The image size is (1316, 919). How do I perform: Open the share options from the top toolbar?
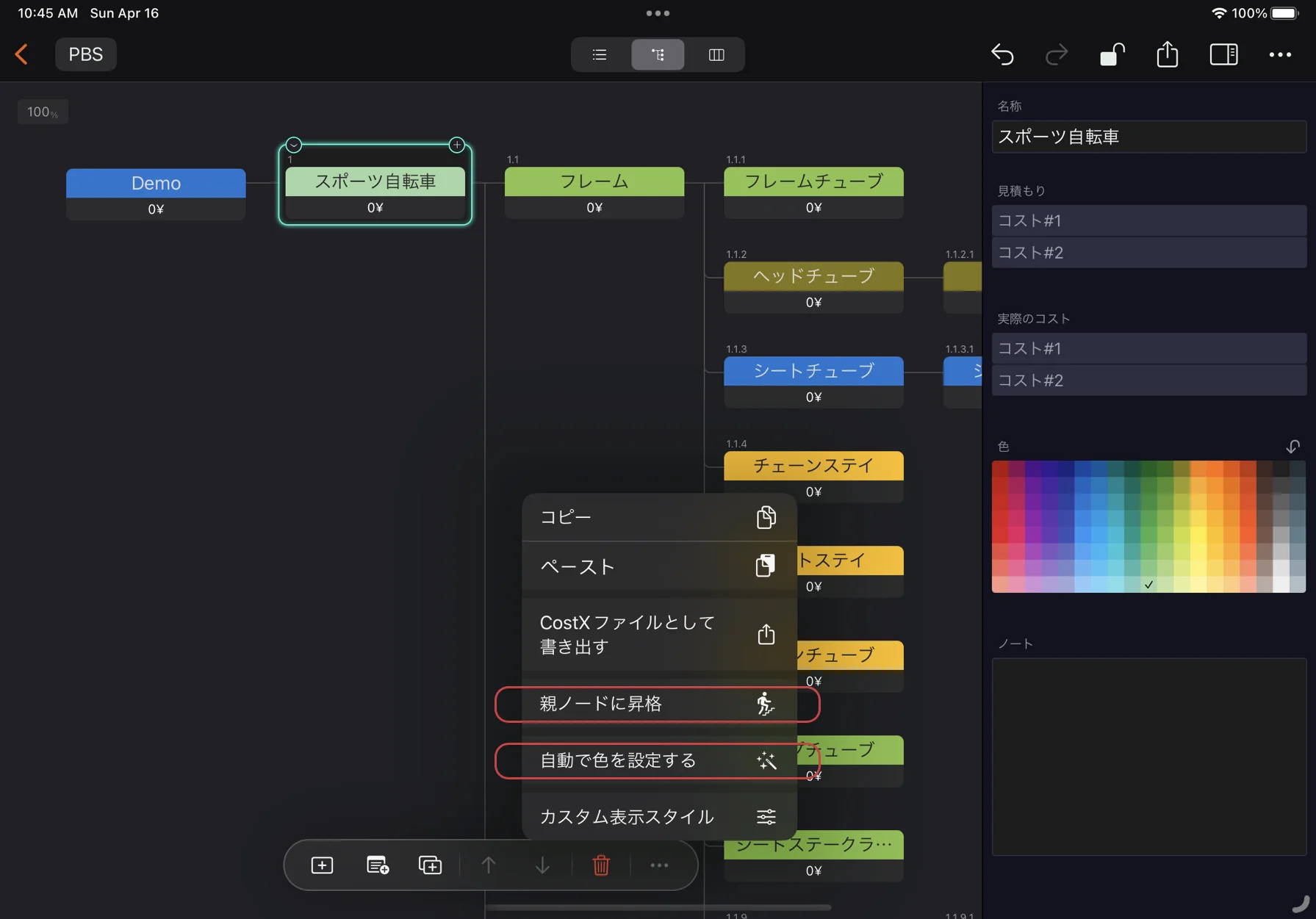click(1167, 54)
